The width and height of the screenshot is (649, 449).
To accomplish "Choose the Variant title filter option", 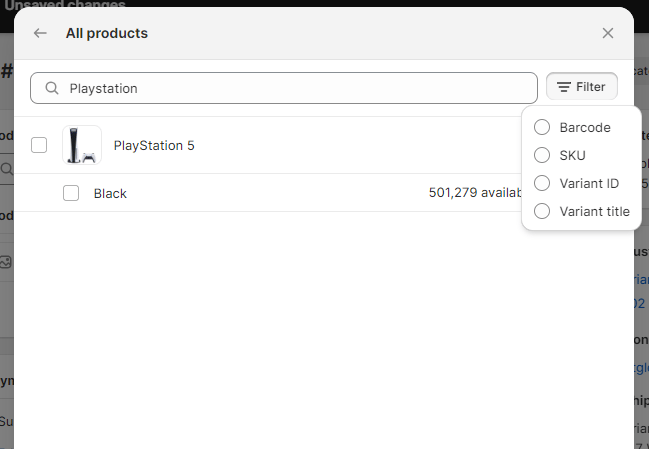I will tap(542, 211).
